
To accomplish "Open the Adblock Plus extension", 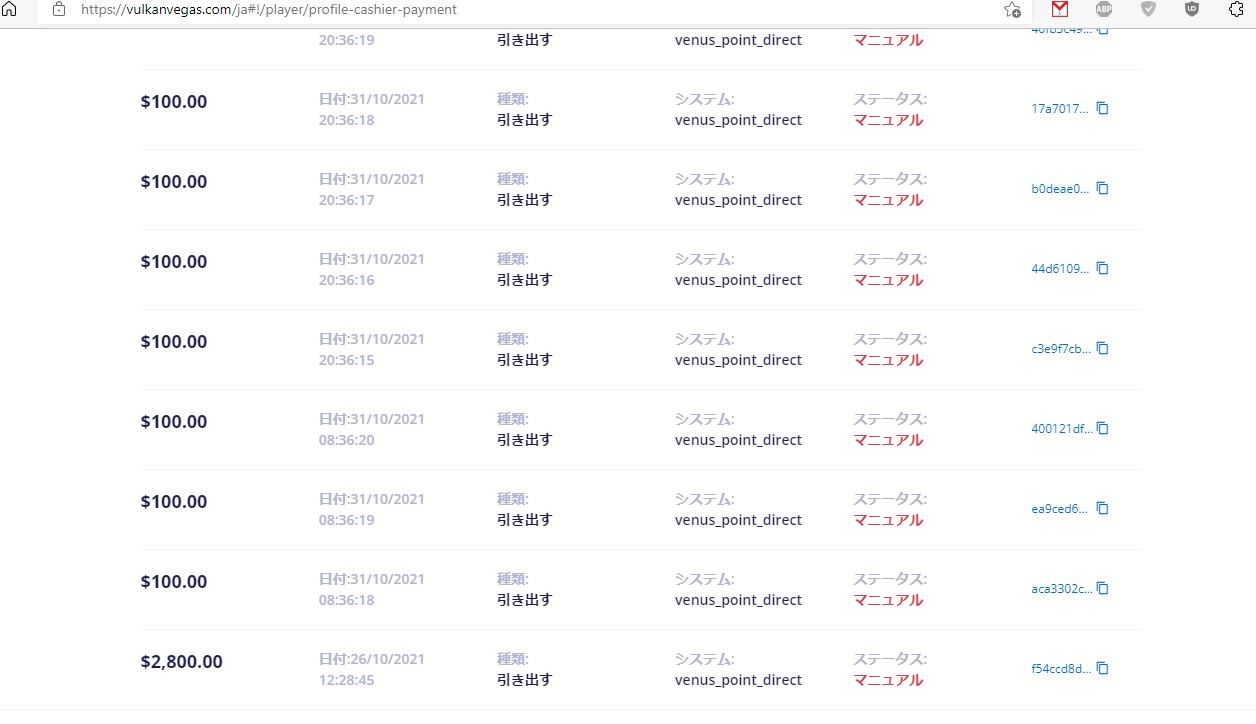I will click(x=1104, y=9).
